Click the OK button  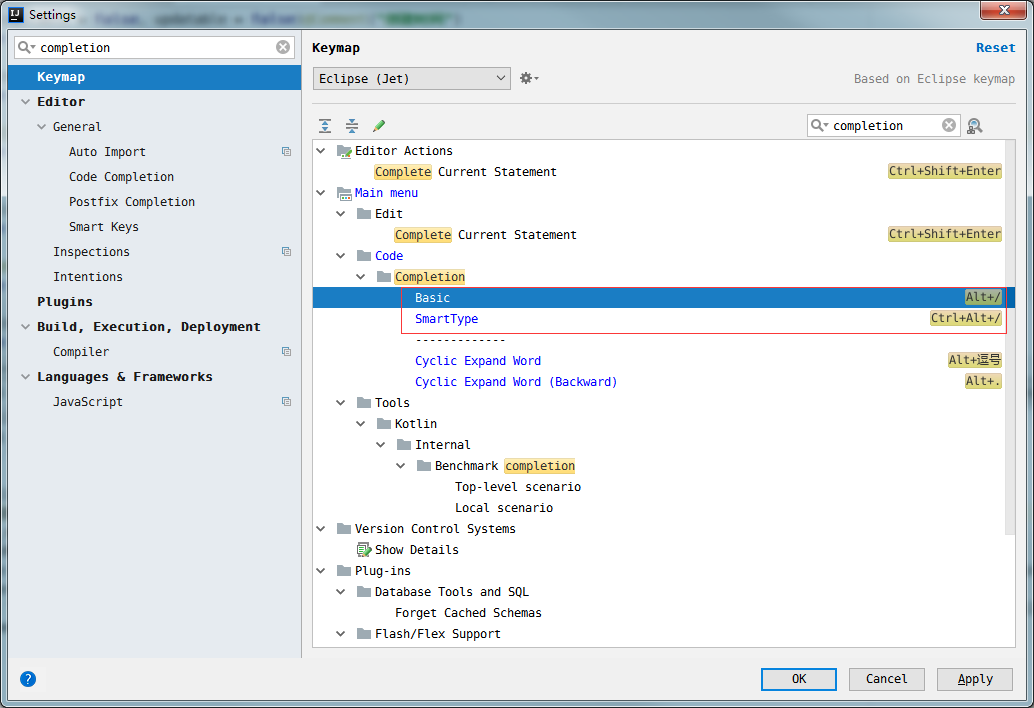tap(799, 679)
